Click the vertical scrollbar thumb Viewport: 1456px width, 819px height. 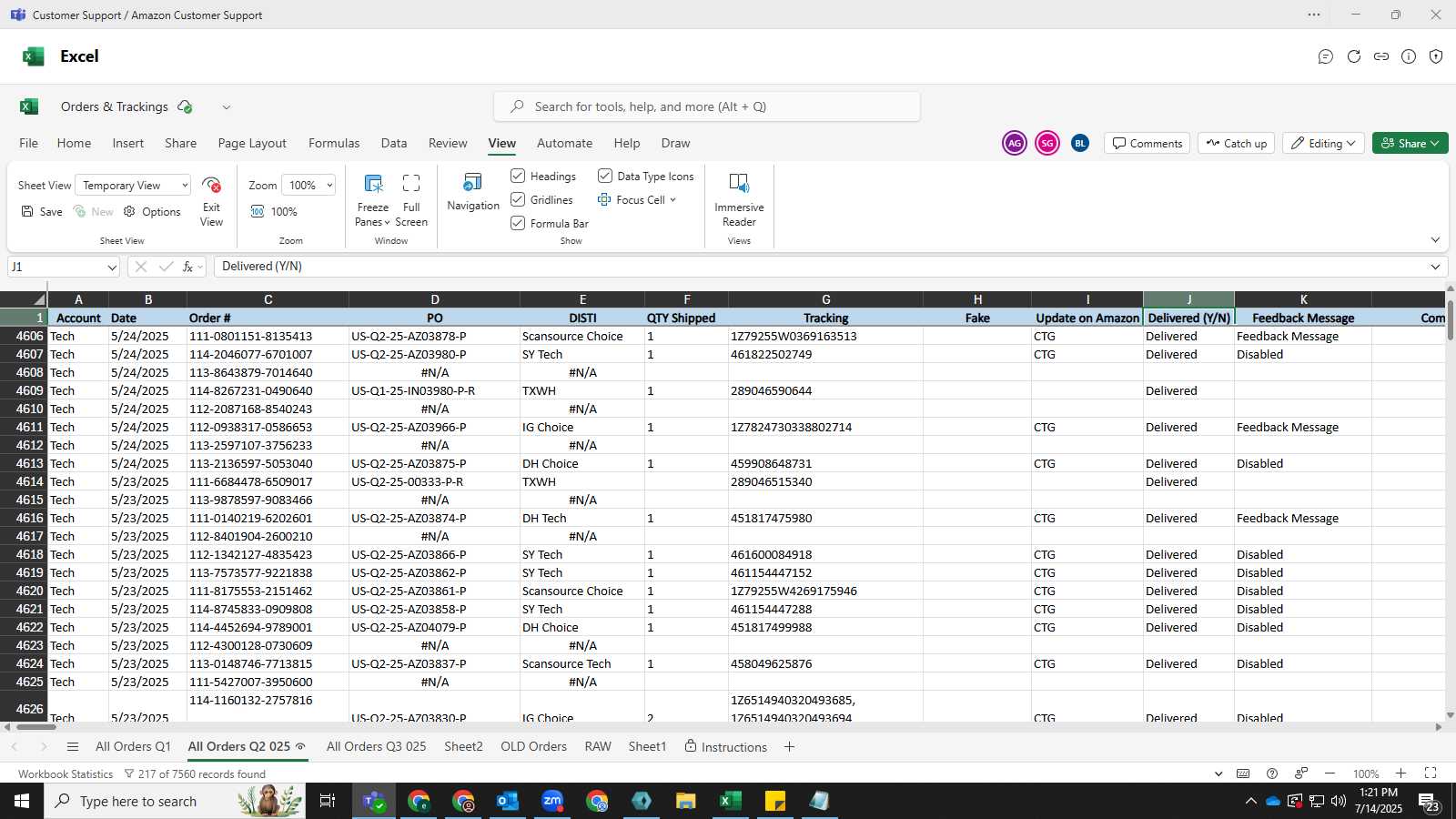pyautogui.click(x=1451, y=319)
